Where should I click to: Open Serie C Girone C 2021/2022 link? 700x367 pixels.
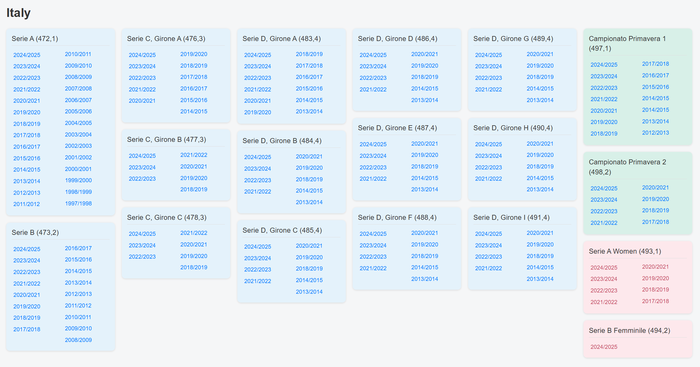tap(194, 233)
